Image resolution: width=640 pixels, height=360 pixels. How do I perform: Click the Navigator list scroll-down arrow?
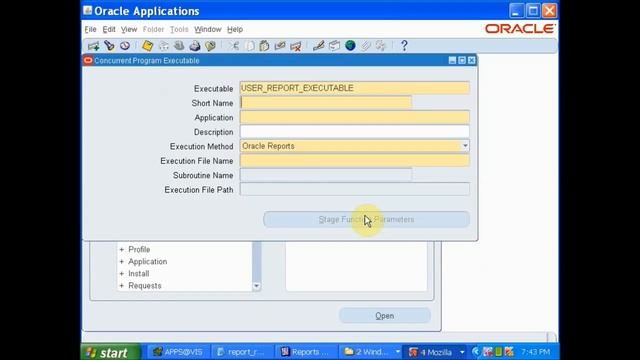256,286
